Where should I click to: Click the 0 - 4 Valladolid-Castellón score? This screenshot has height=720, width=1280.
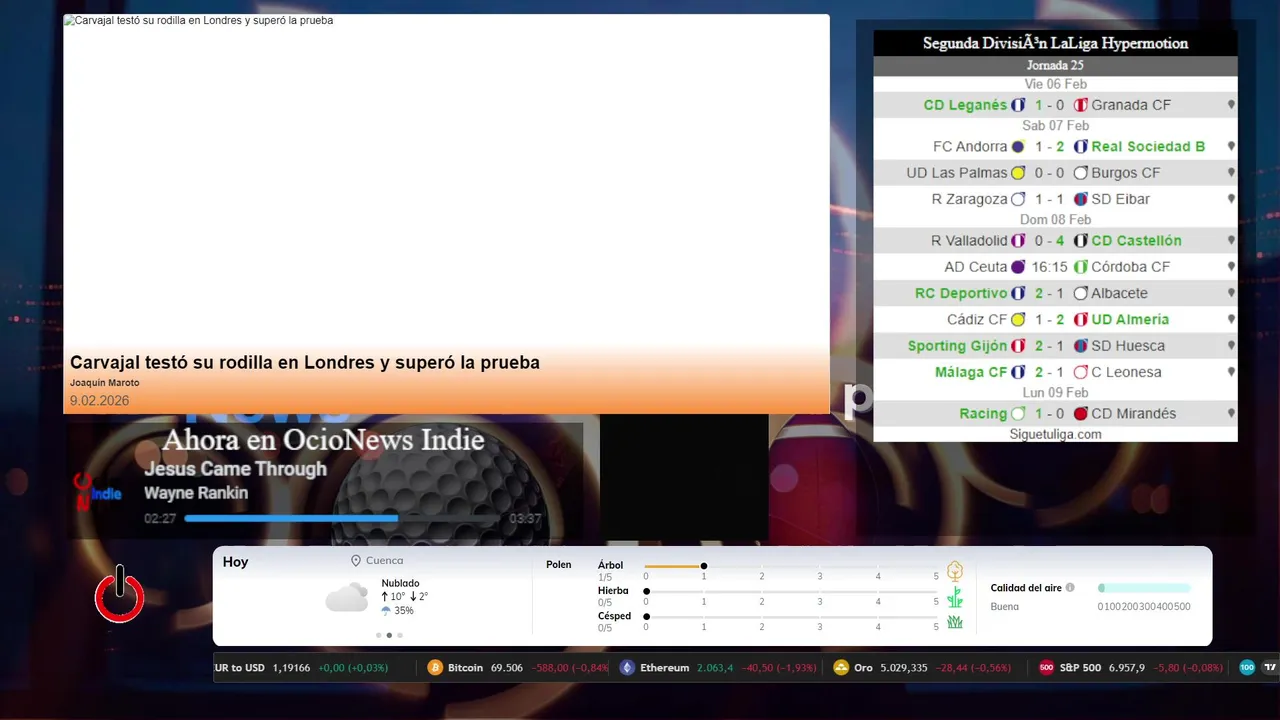click(x=1049, y=241)
